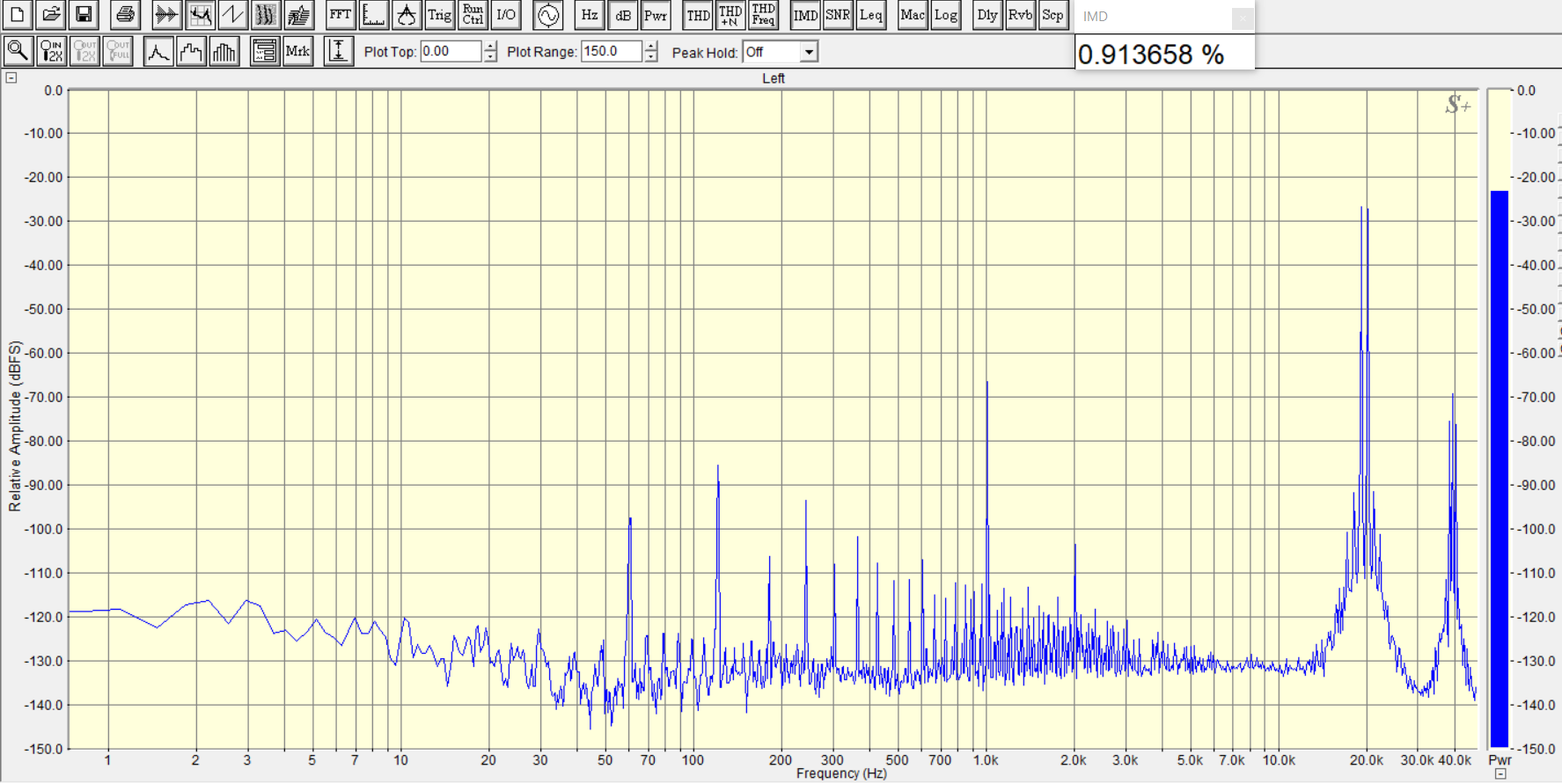Viewport: 1562px width, 784px height.
Task: Select the bar graph plot style icon
Action: [x=224, y=51]
